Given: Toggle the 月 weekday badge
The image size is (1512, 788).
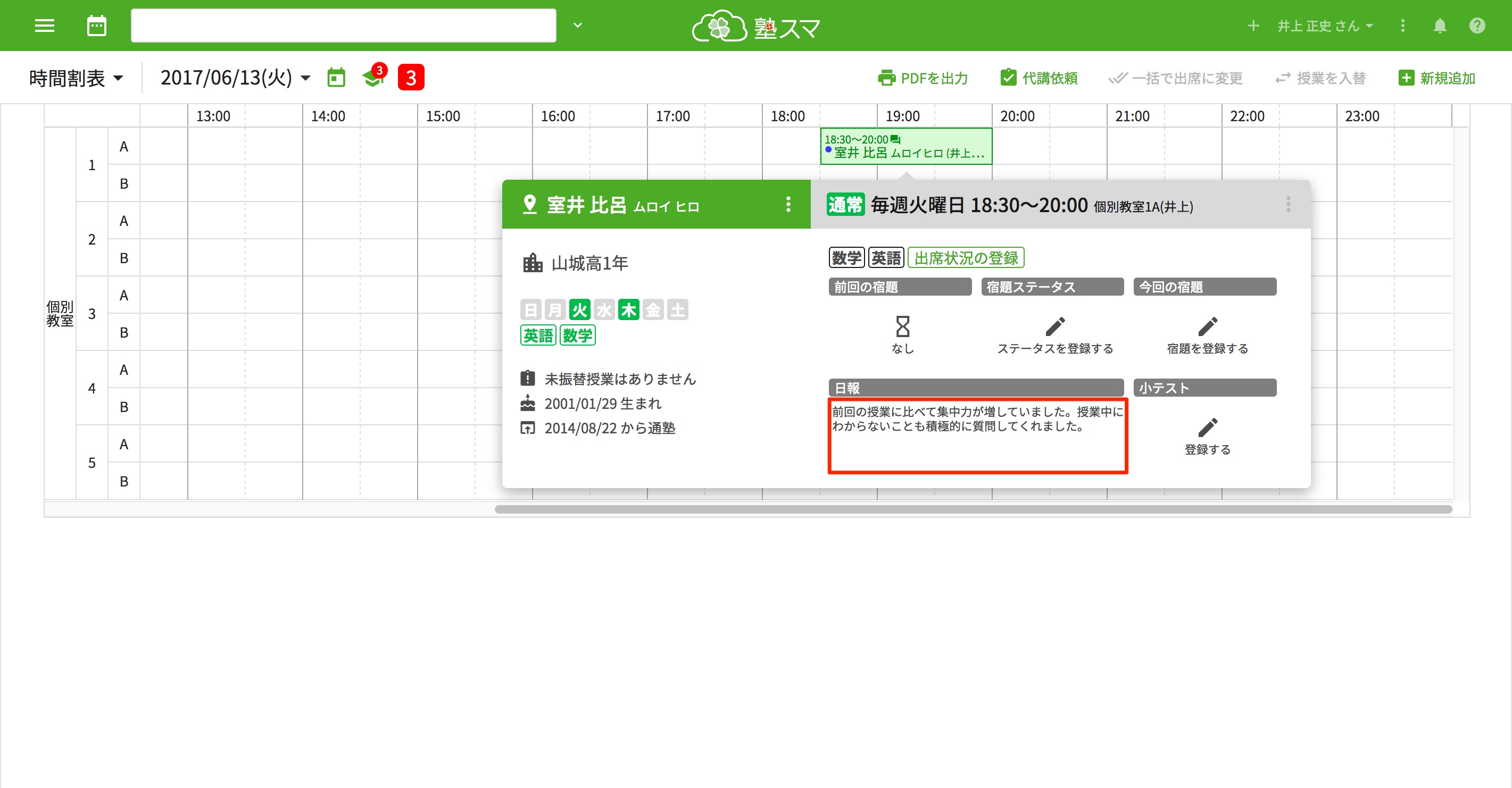Looking at the screenshot, I should click(x=555, y=309).
